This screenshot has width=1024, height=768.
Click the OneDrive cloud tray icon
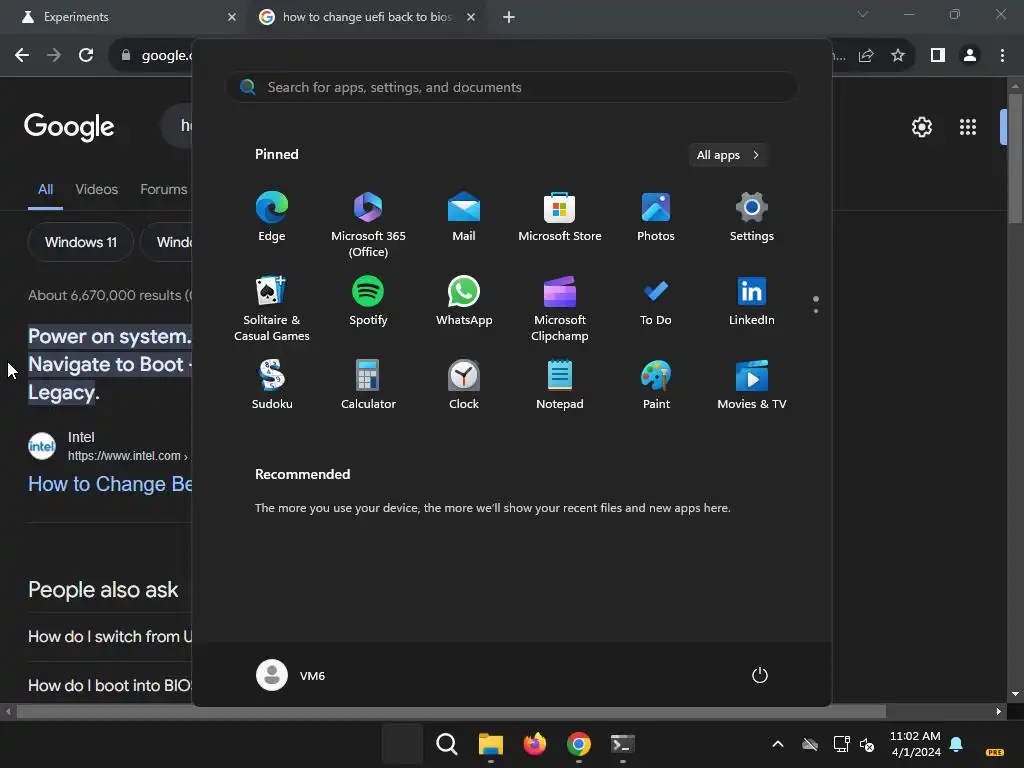coord(810,744)
